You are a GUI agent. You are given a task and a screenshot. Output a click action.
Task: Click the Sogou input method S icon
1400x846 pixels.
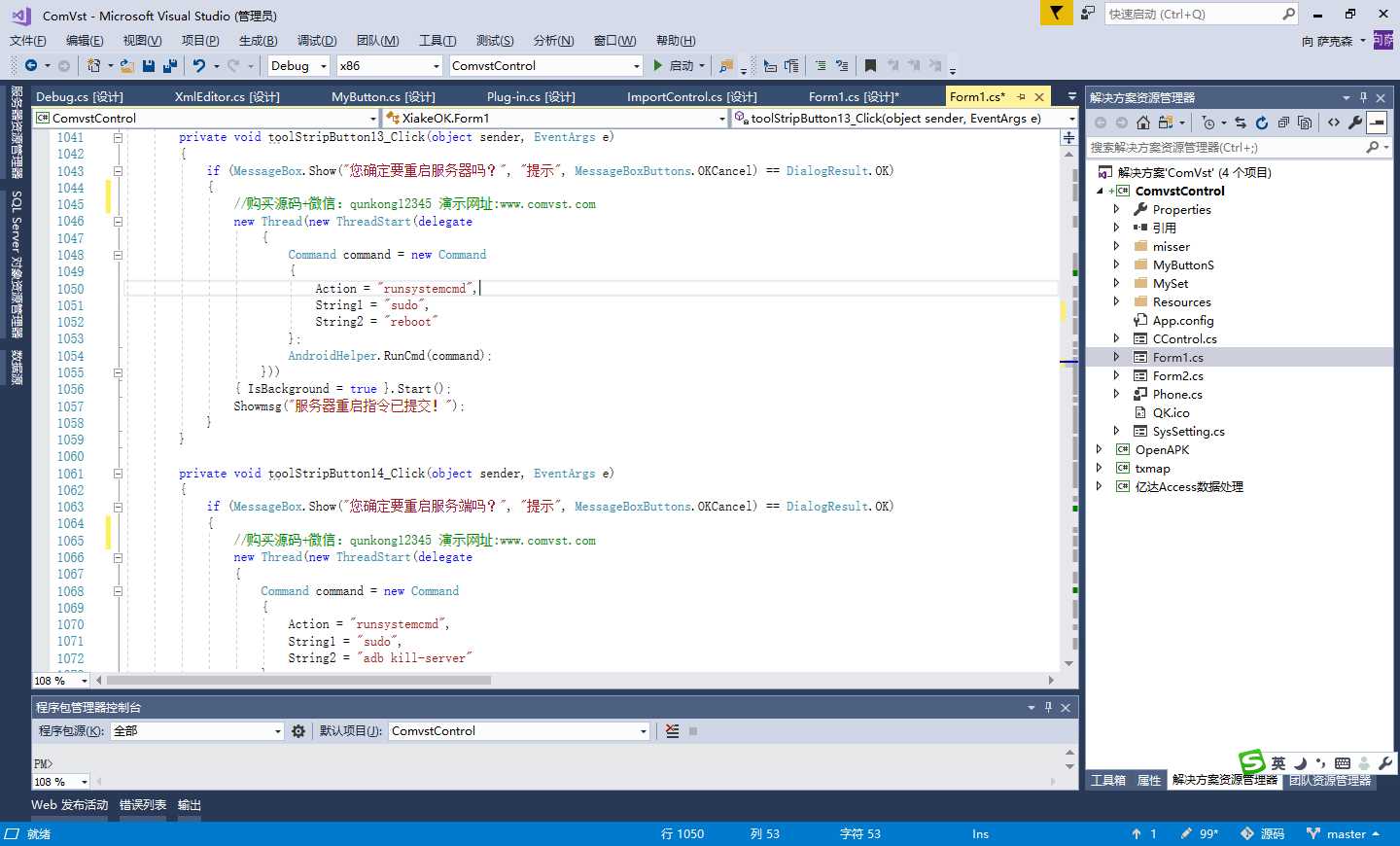click(x=1251, y=762)
